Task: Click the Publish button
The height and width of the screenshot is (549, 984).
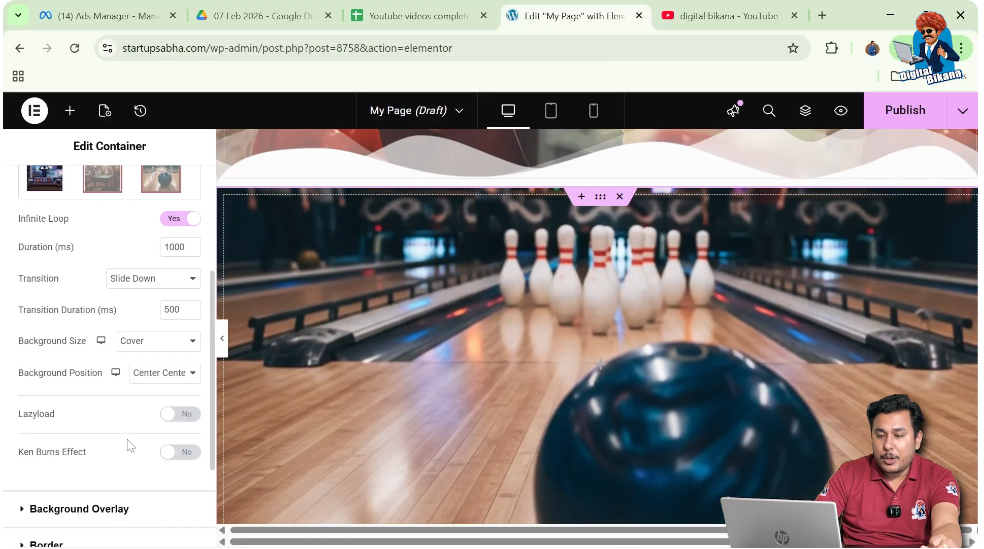Action: point(905,111)
